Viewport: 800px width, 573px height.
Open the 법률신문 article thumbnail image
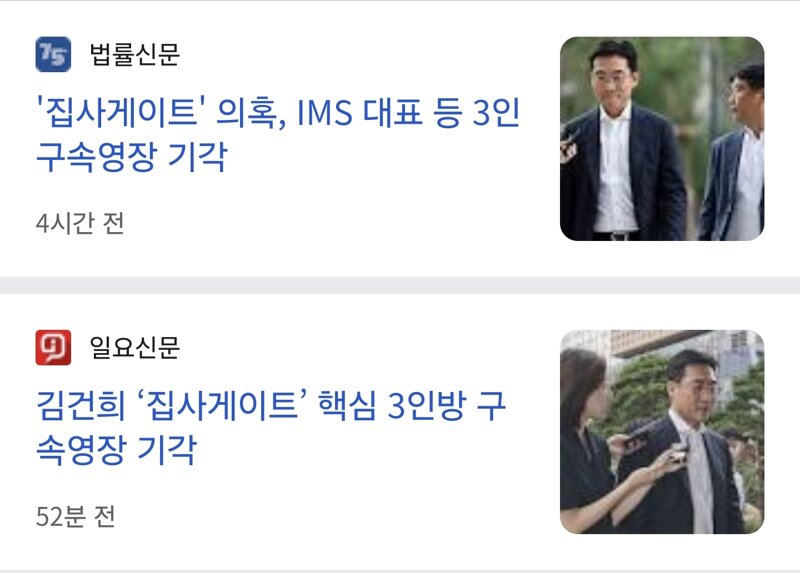(x=662, y=138)
